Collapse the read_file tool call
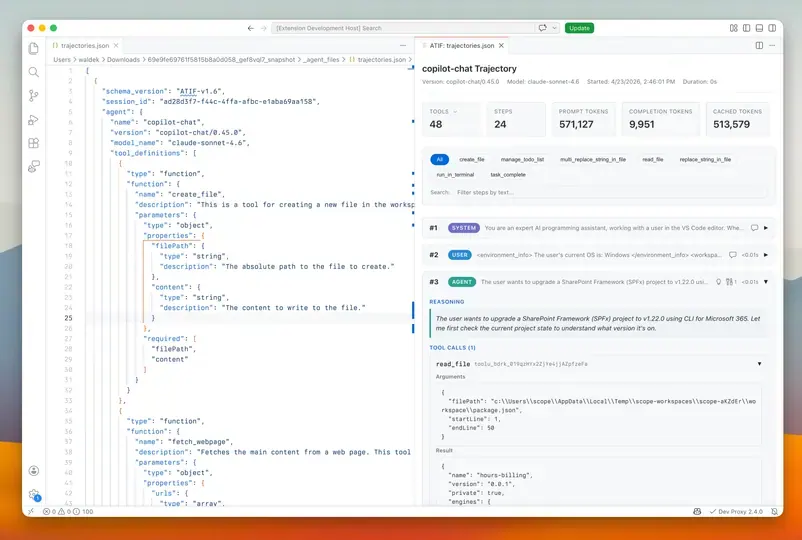Viewport: 802px width, 540px height. click(x=759, y=364)
